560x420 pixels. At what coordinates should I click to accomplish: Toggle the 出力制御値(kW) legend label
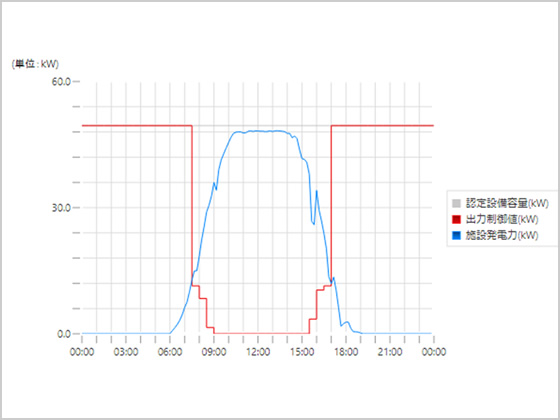502,219
